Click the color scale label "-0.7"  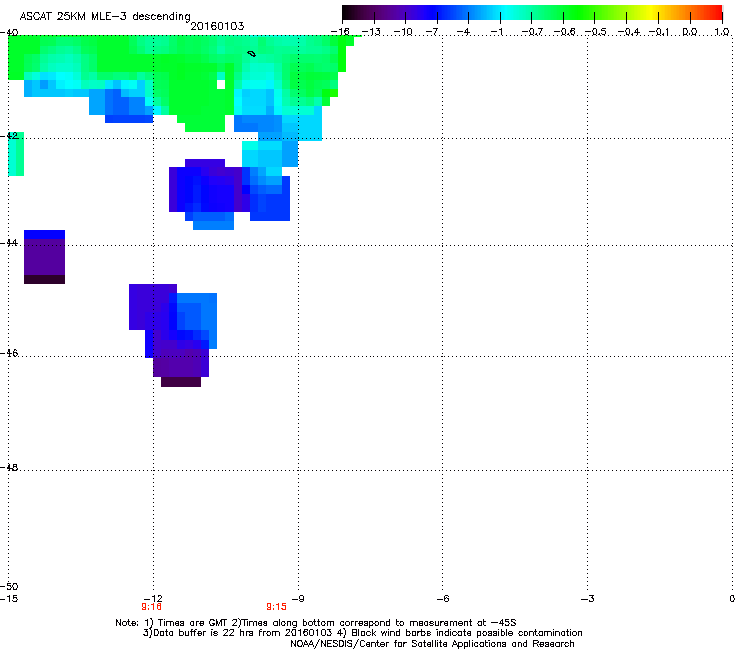click(x=532, y=32)
